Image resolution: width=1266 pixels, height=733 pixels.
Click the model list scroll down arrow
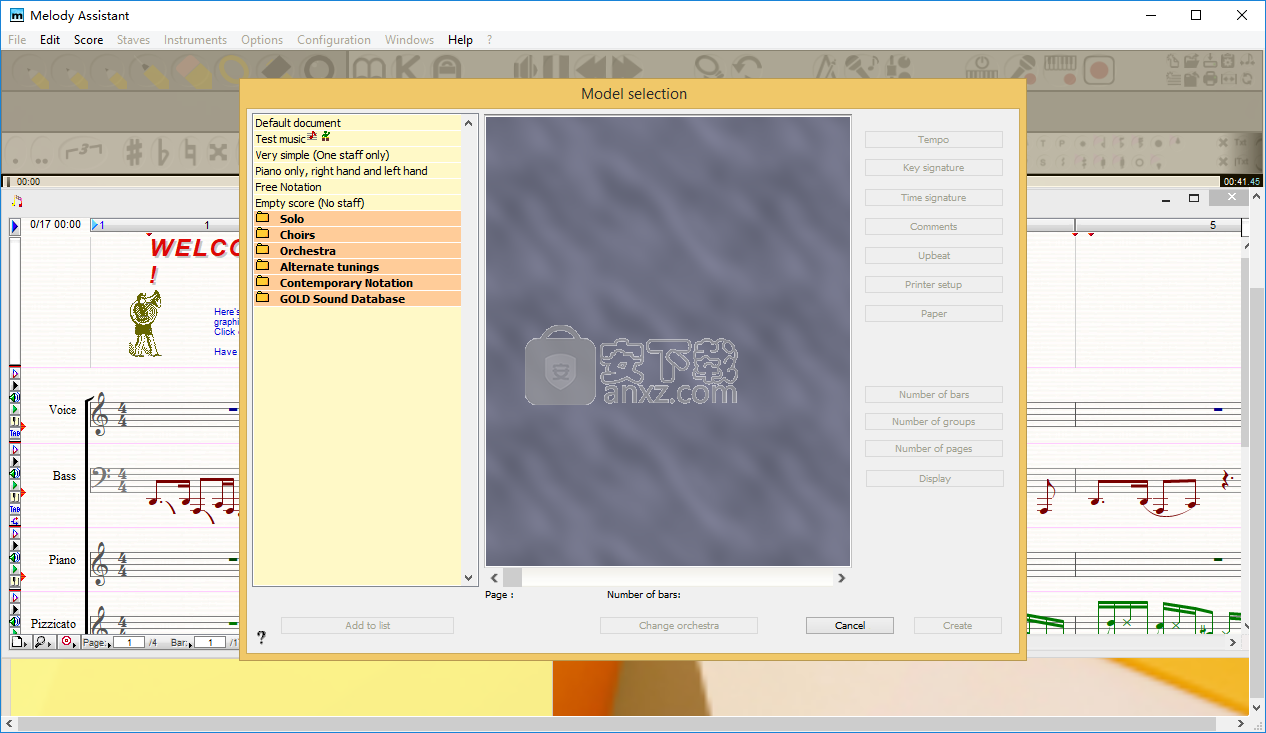(469, 578)
